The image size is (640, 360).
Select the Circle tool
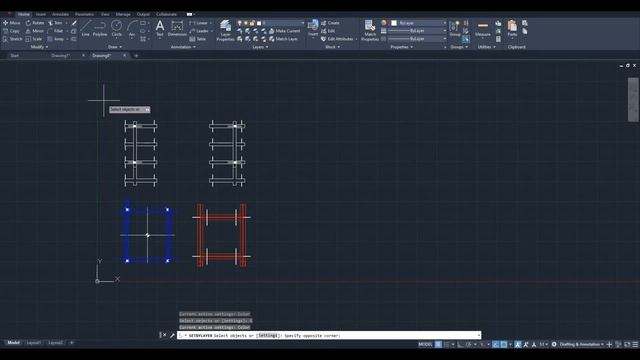(x=117, y=29)
